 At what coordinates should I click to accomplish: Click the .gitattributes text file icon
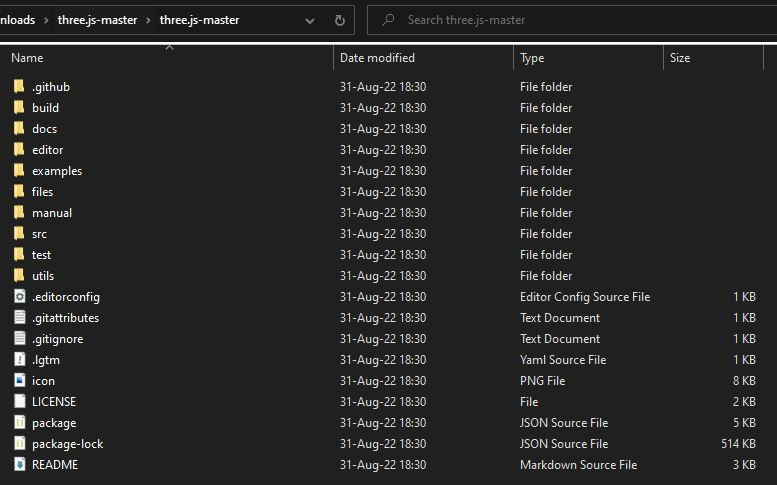point(19,318)
